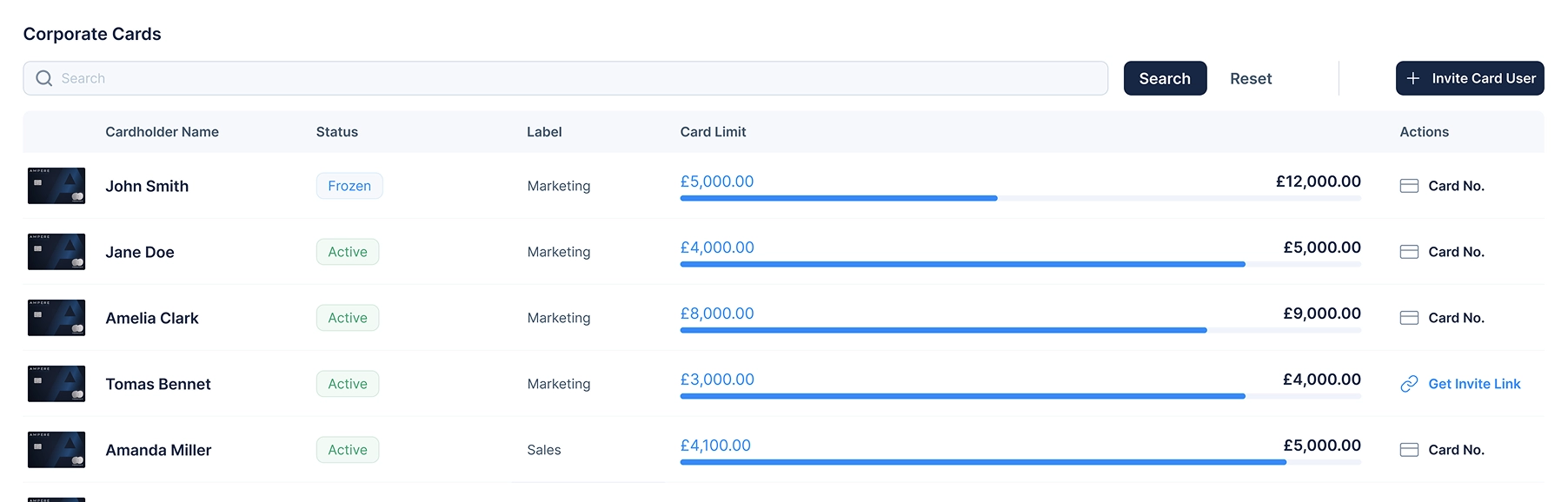This screenshot has height=502, width=1568.
Task: Get invite link for Tomas Bennet
Action: pyautogui.click(x=1474, y=384)
